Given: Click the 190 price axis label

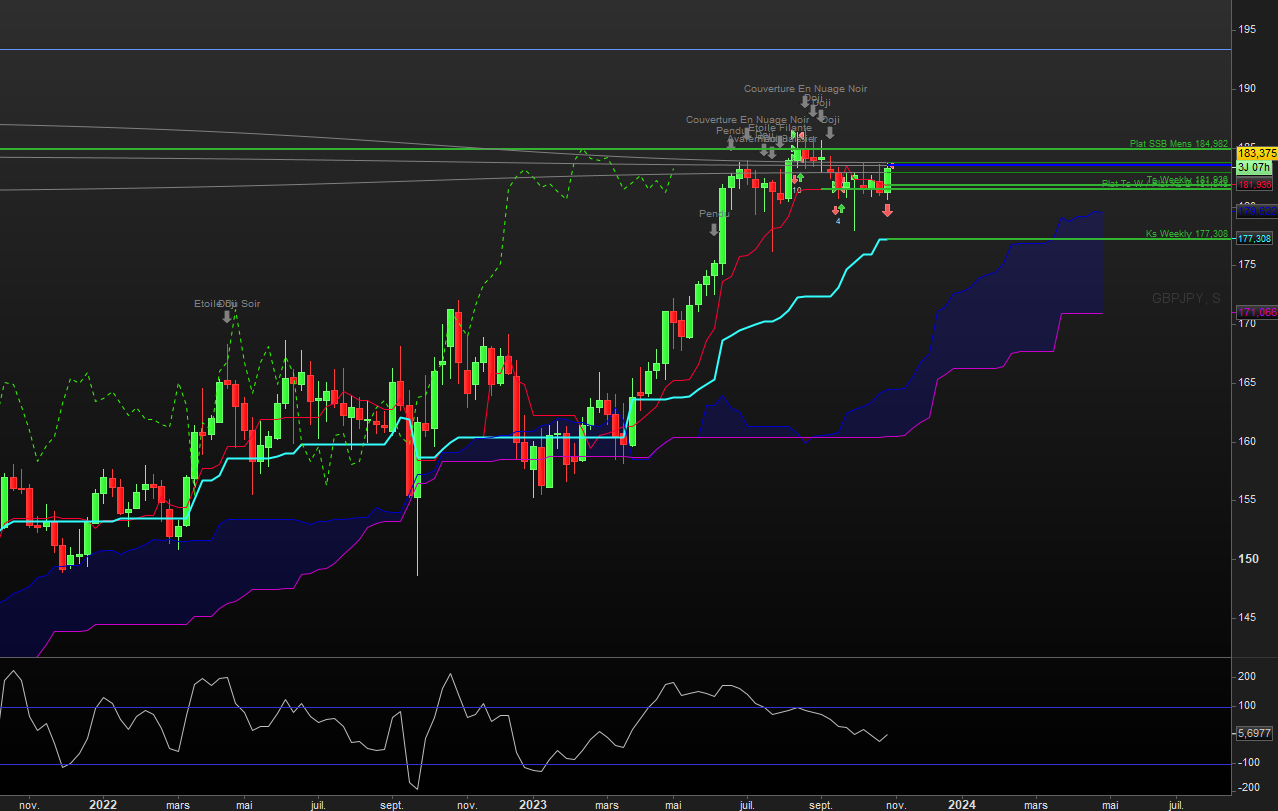Looking at the screenshot, I should (x=1247, y=88).
